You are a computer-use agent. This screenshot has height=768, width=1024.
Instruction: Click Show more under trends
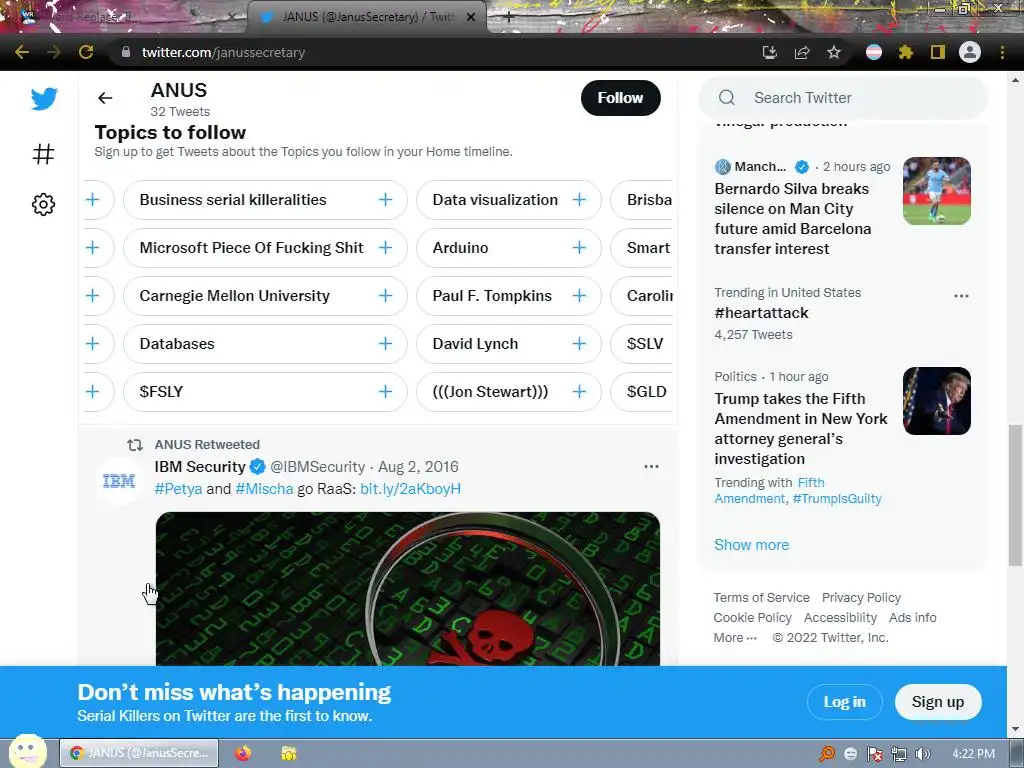(x=752, y=545)
